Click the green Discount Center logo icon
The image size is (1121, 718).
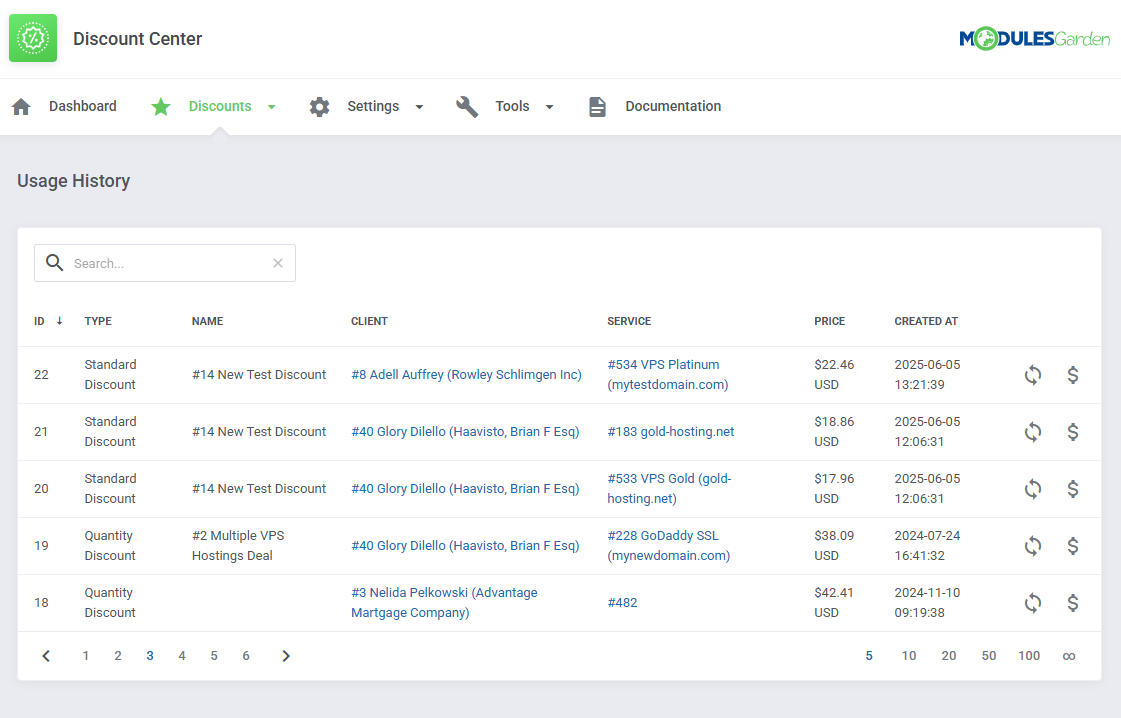(x=33, y=38)
